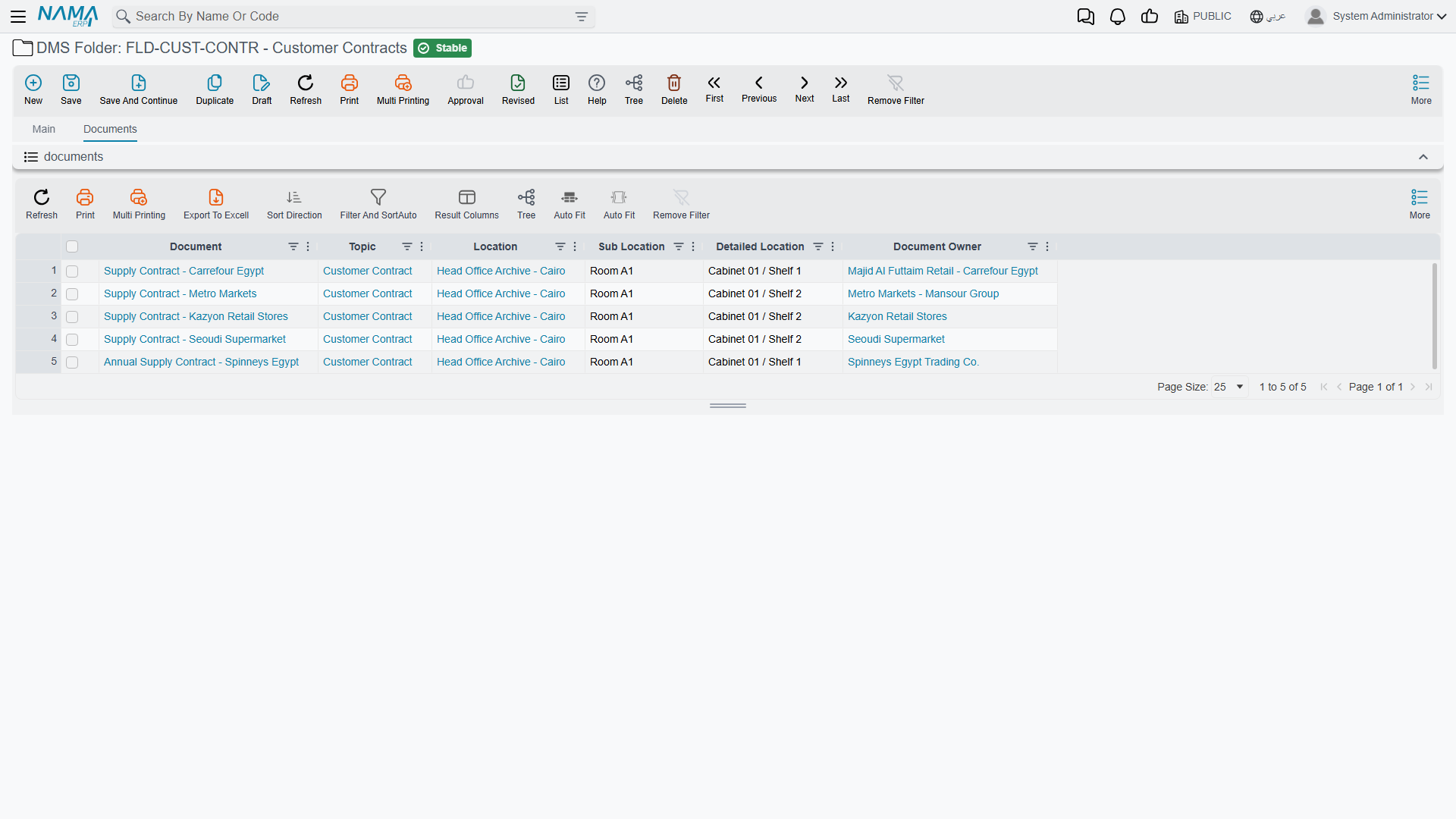This screenshot has height=819, width=1456.
Task: Open Multi Printing in top toolbar
Action: tap(403, 89)
